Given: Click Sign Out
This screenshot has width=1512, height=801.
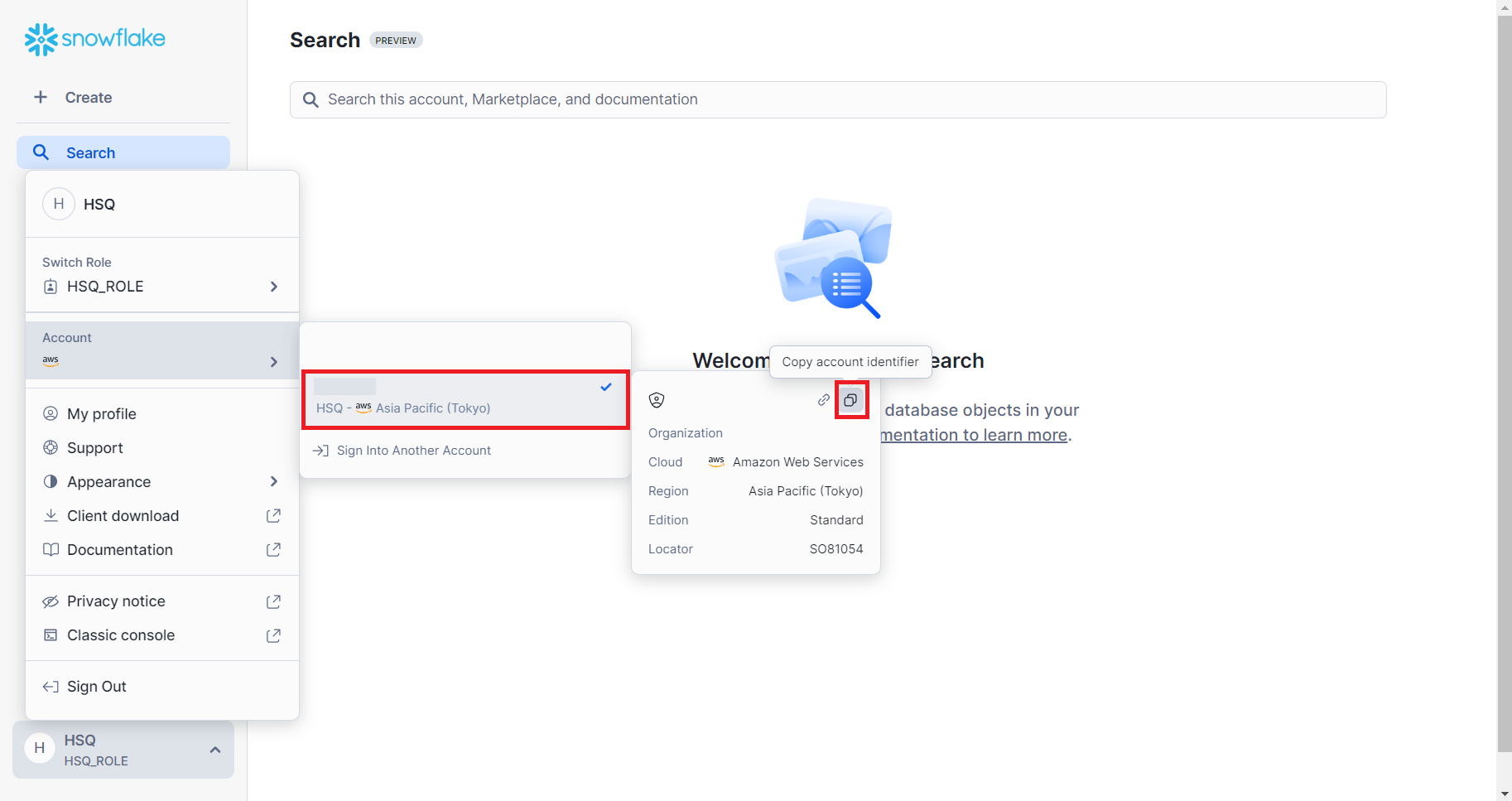Looking at the screenshot, I should click(96, 687).
